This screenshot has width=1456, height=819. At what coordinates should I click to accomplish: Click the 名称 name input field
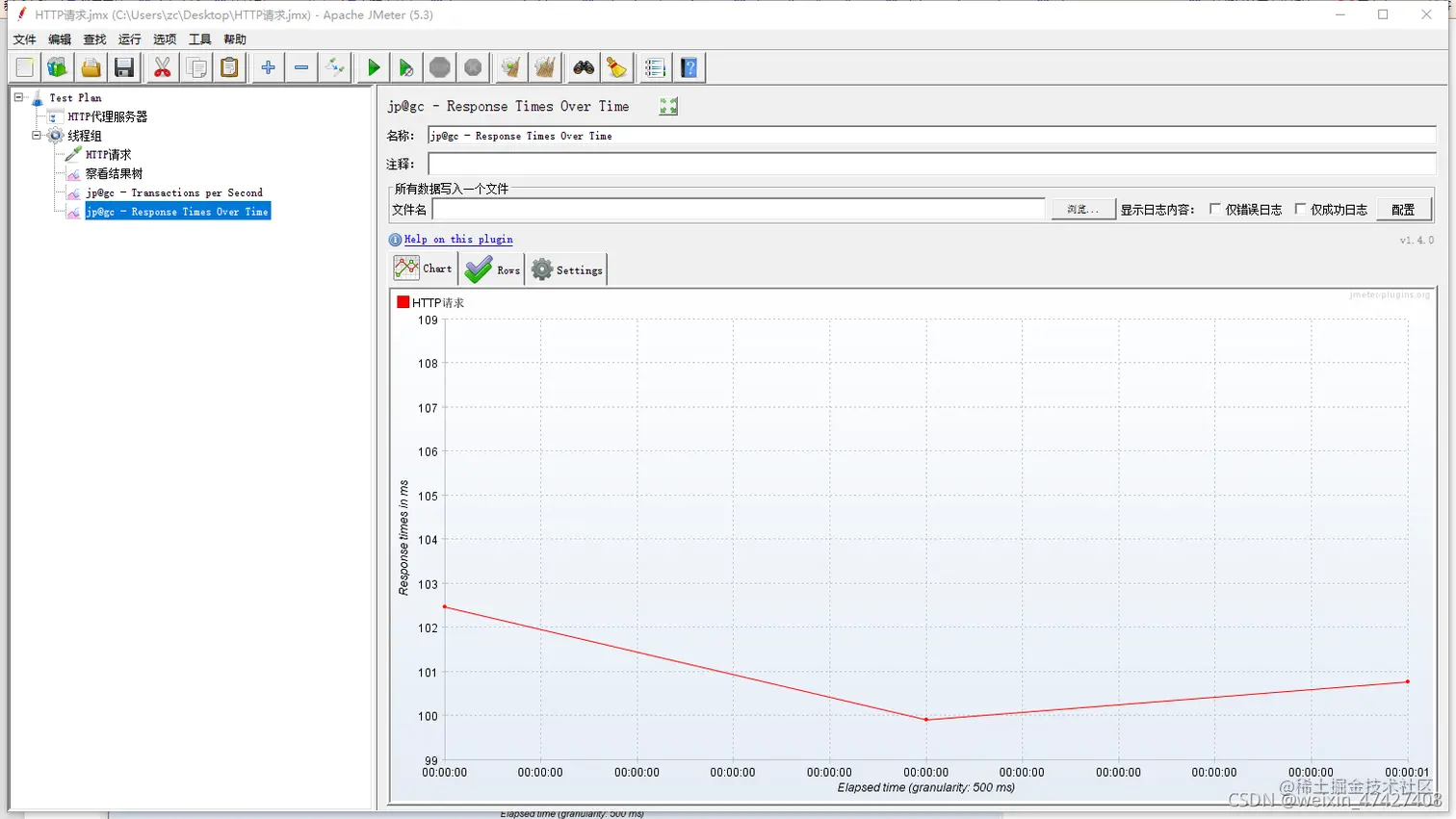pyautogui.click(x=931, y=136)
